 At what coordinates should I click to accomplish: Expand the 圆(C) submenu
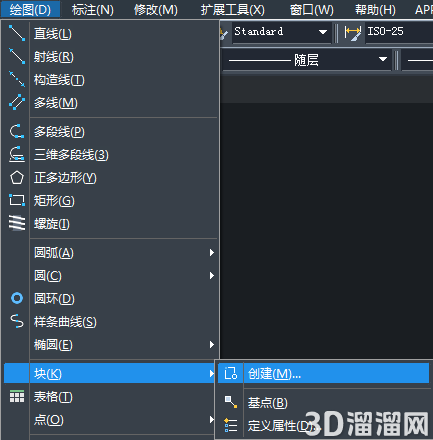coord(111,276)
